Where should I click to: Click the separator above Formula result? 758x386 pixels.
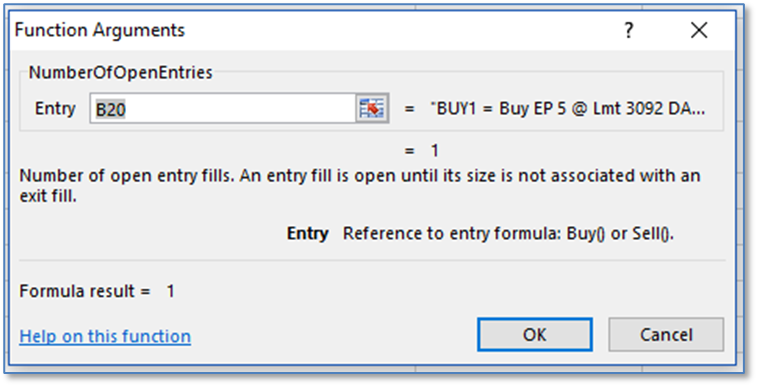tap(372, 261)
